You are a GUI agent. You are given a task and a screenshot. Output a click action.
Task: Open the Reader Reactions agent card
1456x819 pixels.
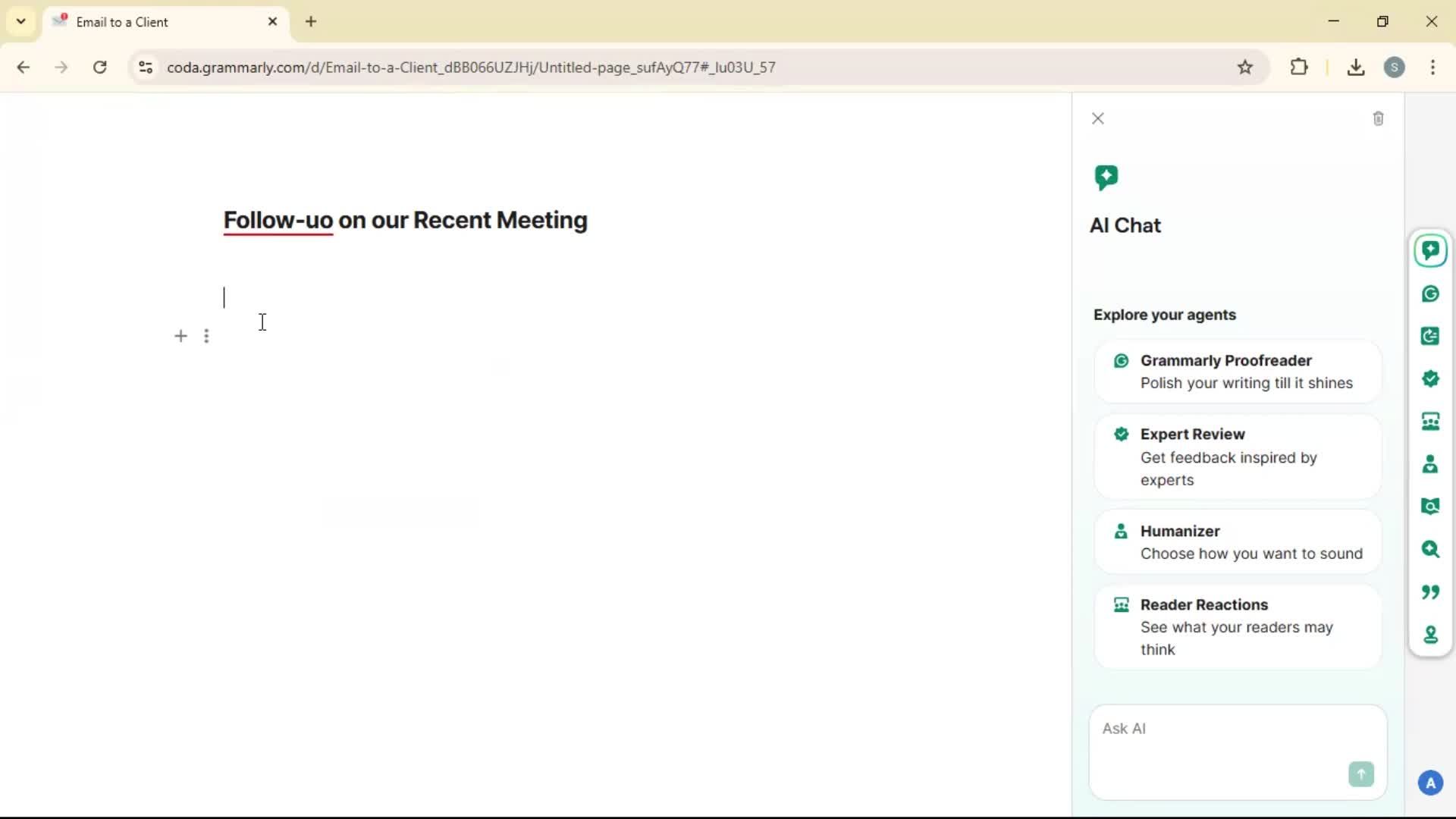point(1238,626)
